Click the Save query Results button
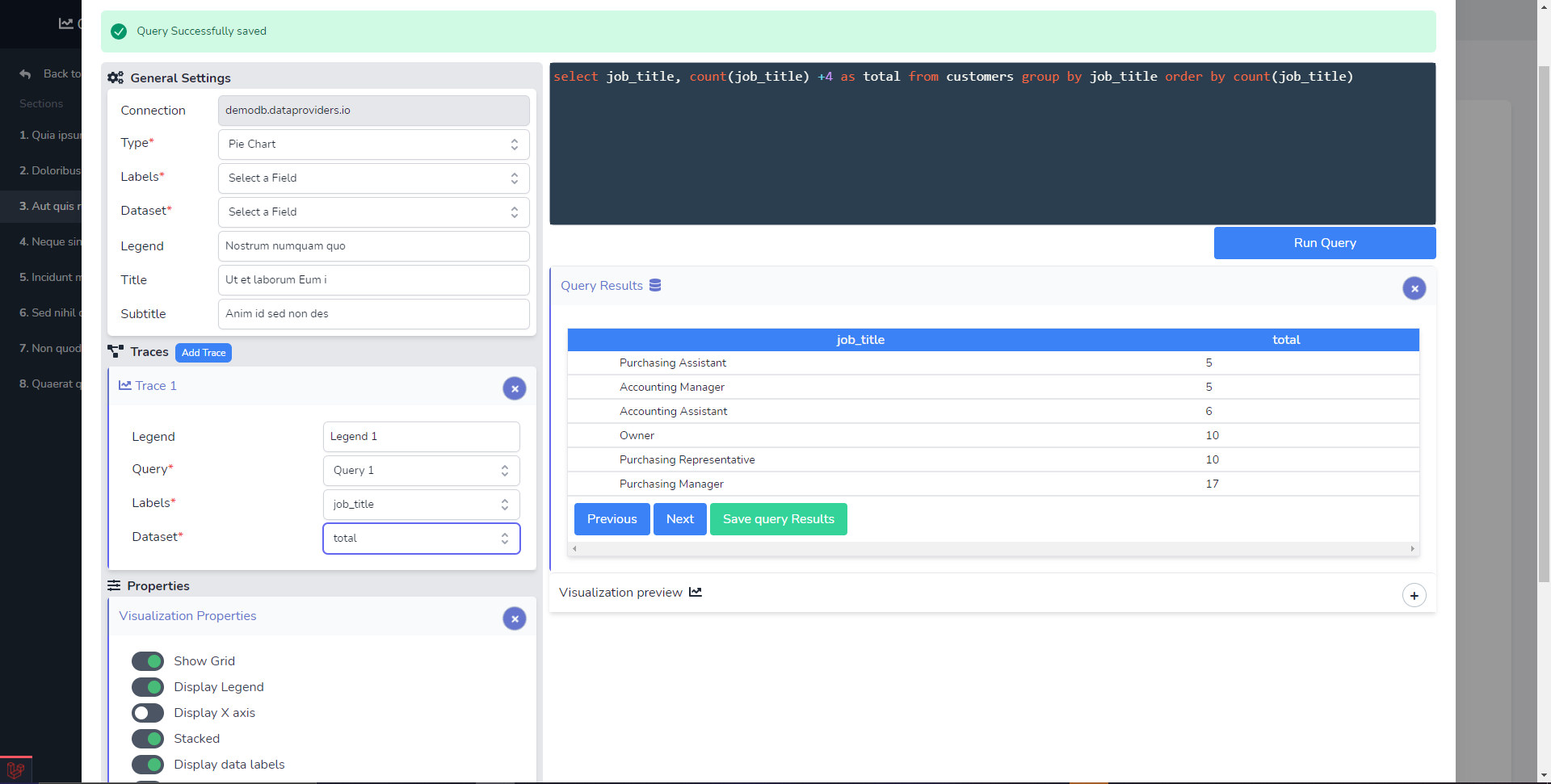The height and width of the screenshot is (784, 1551). tap(778, 519)
